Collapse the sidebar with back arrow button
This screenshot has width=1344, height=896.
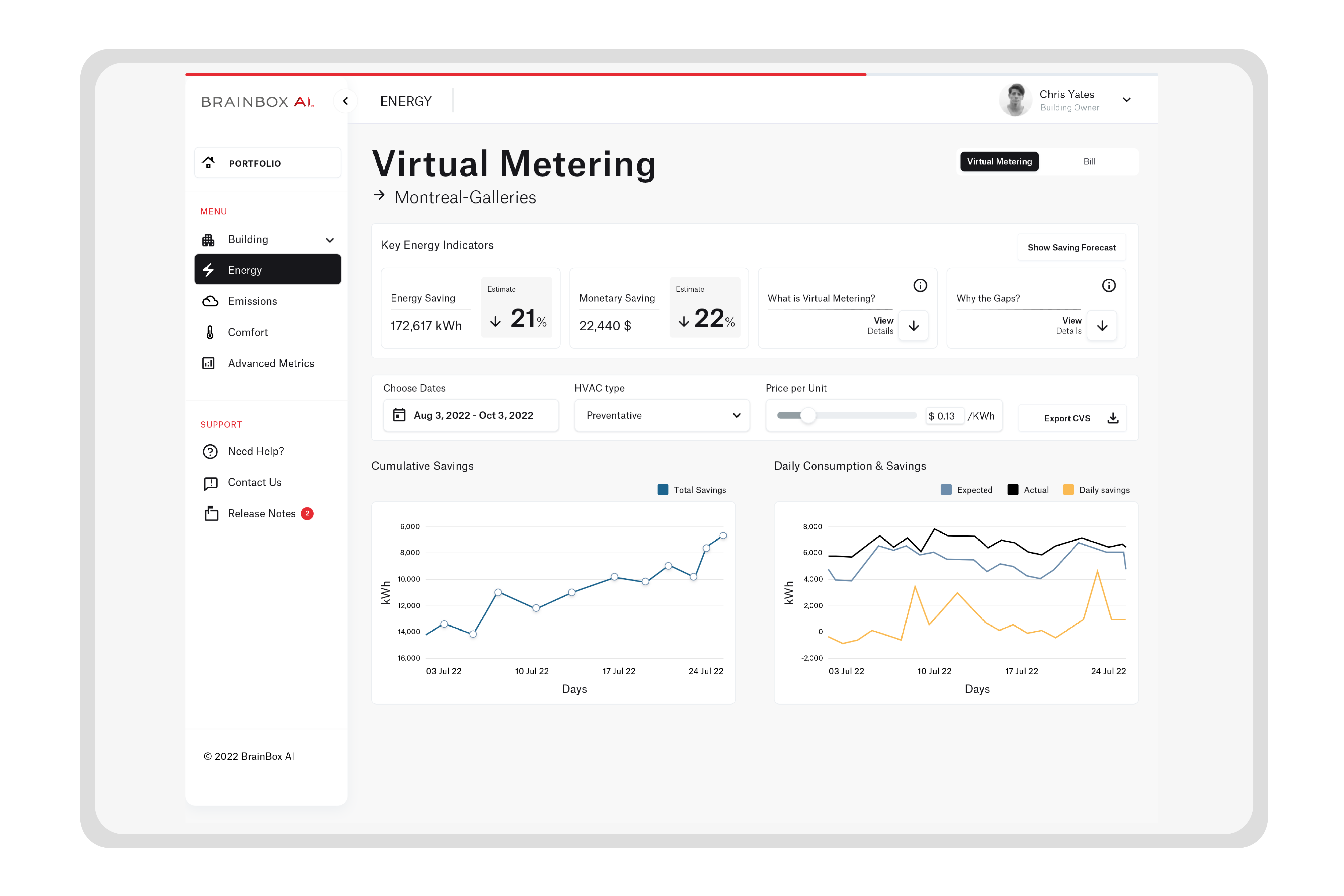[x=345, y=101]
